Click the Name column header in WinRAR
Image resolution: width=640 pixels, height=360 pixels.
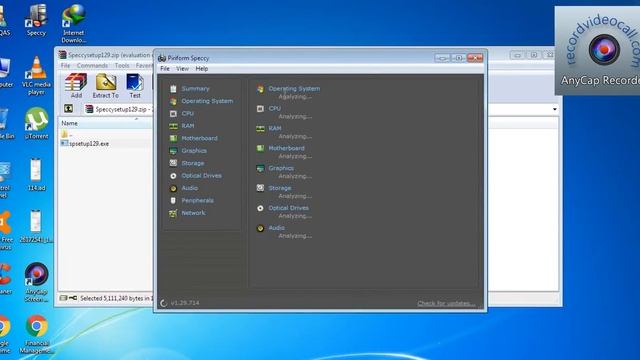69,123
